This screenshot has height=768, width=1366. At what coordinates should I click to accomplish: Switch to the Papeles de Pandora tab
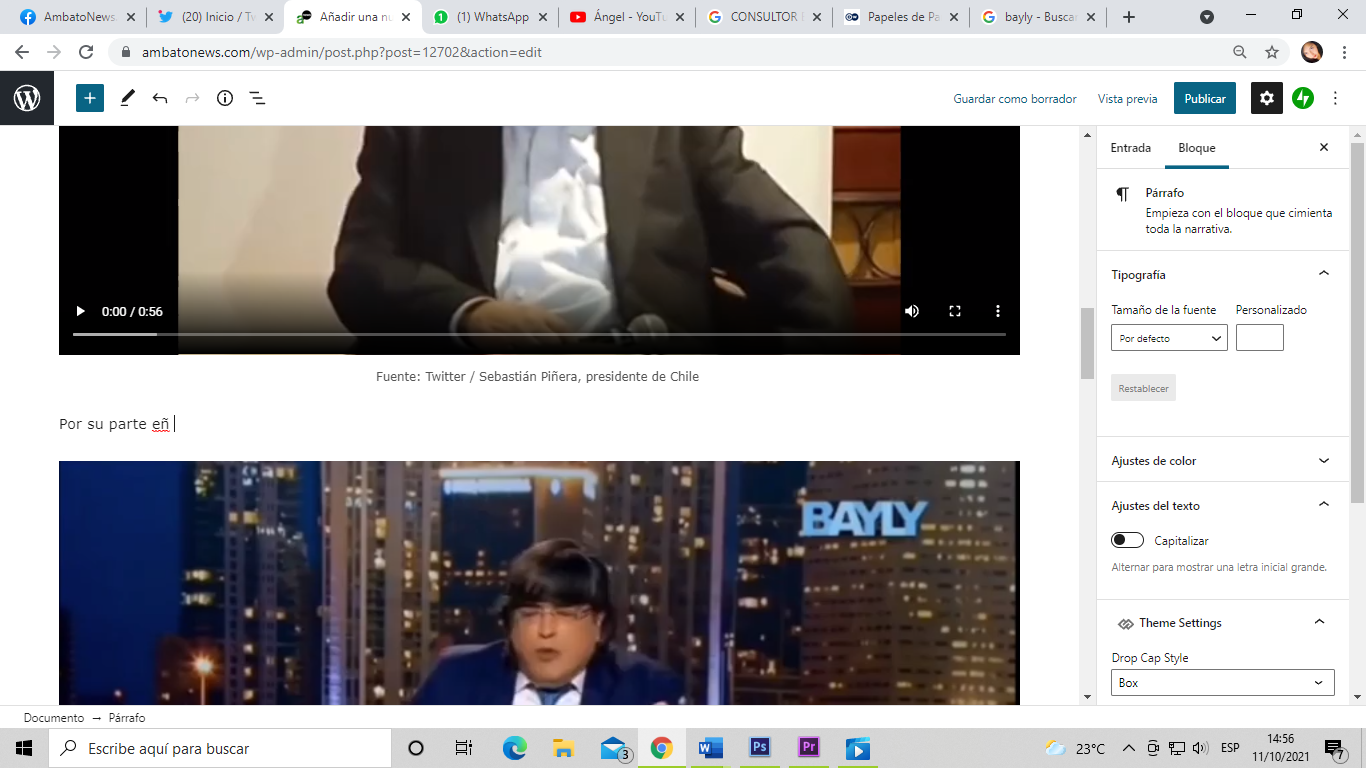900,17
